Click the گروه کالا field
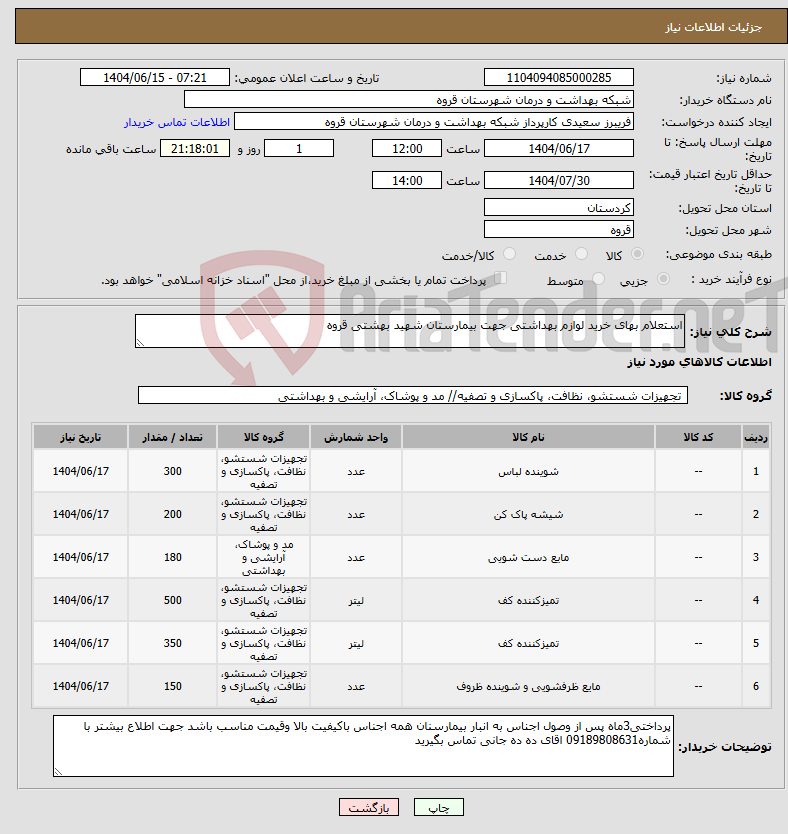The width and height of the screenshot is (788, 834). [413, 395]
